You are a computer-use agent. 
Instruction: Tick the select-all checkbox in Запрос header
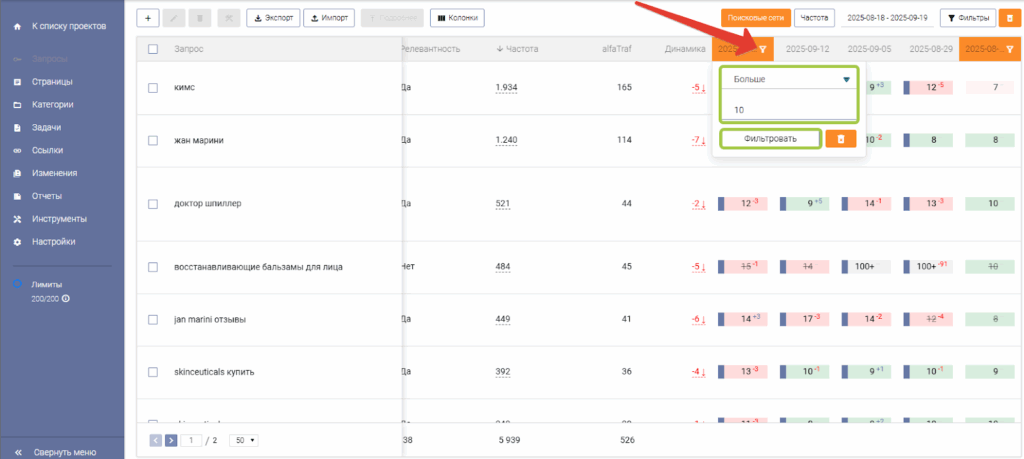coord(153,49)
